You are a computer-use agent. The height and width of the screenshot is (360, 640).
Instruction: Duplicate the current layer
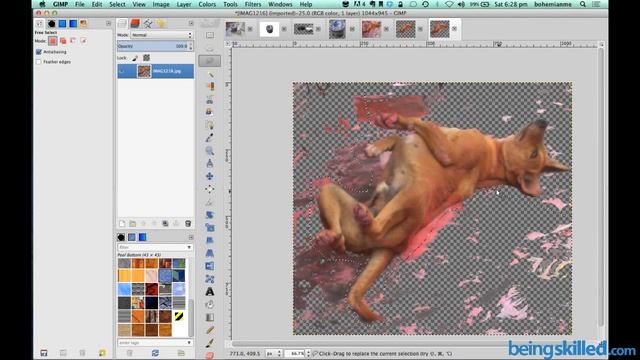coord(165,224)
